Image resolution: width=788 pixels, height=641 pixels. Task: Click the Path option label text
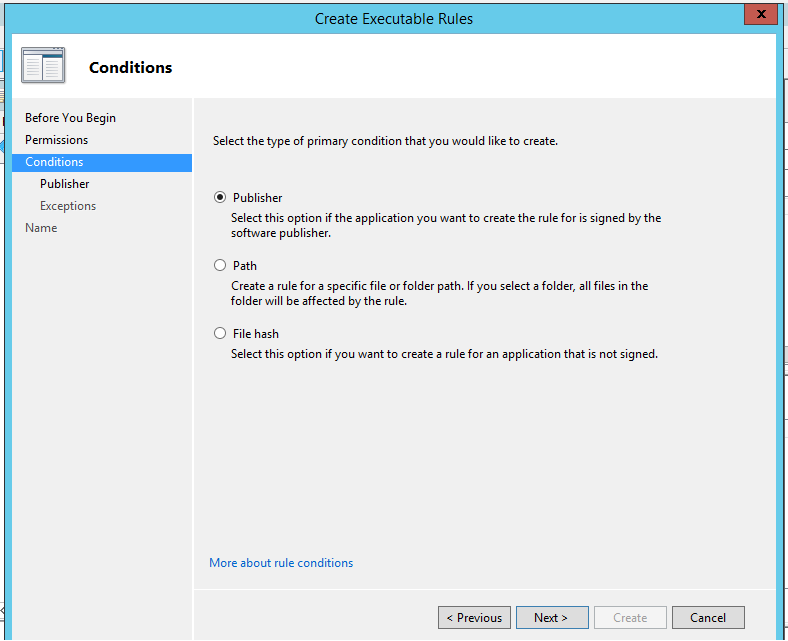coord(245,265)
